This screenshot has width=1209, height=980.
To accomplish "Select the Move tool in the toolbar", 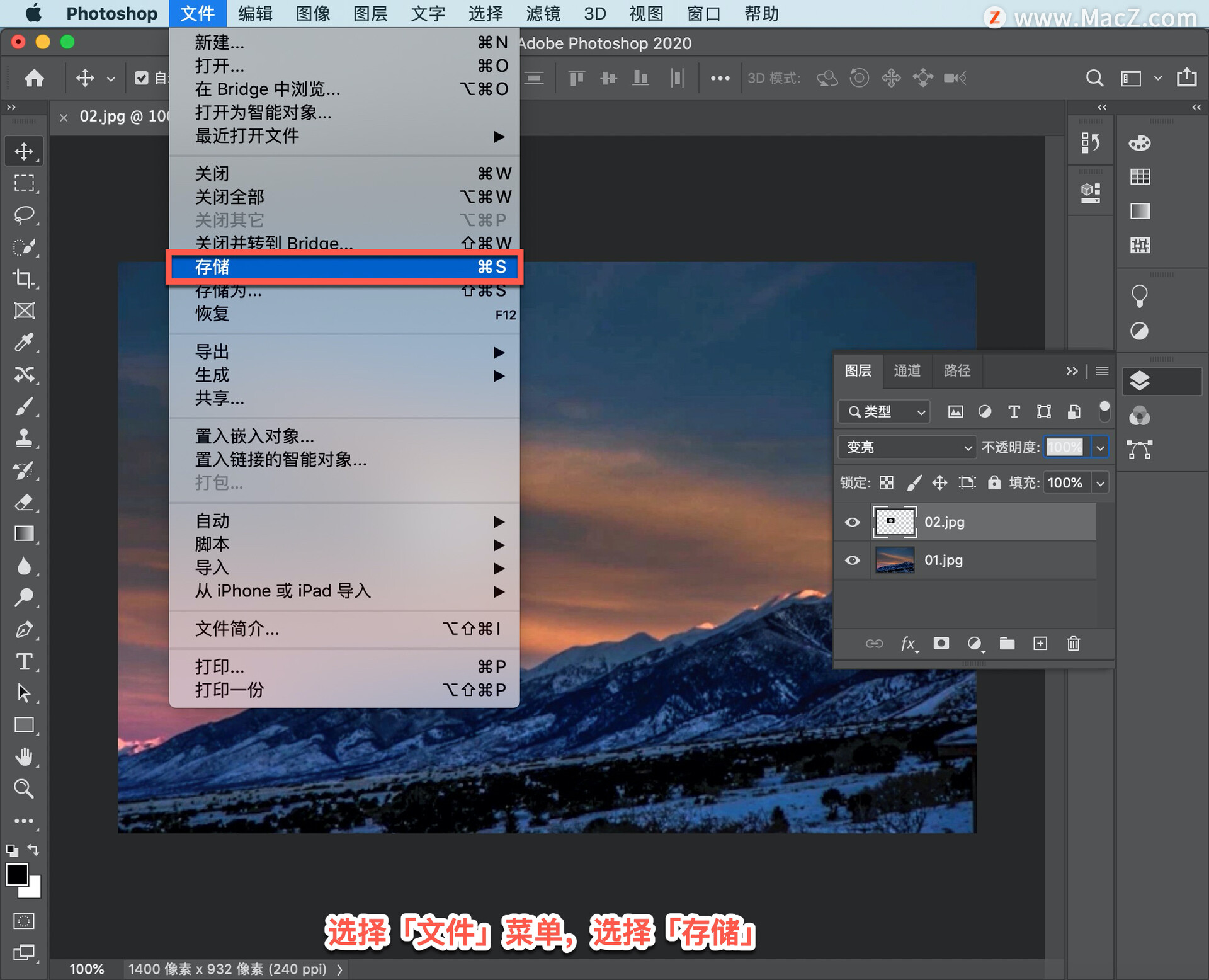I will click(24, 151).
